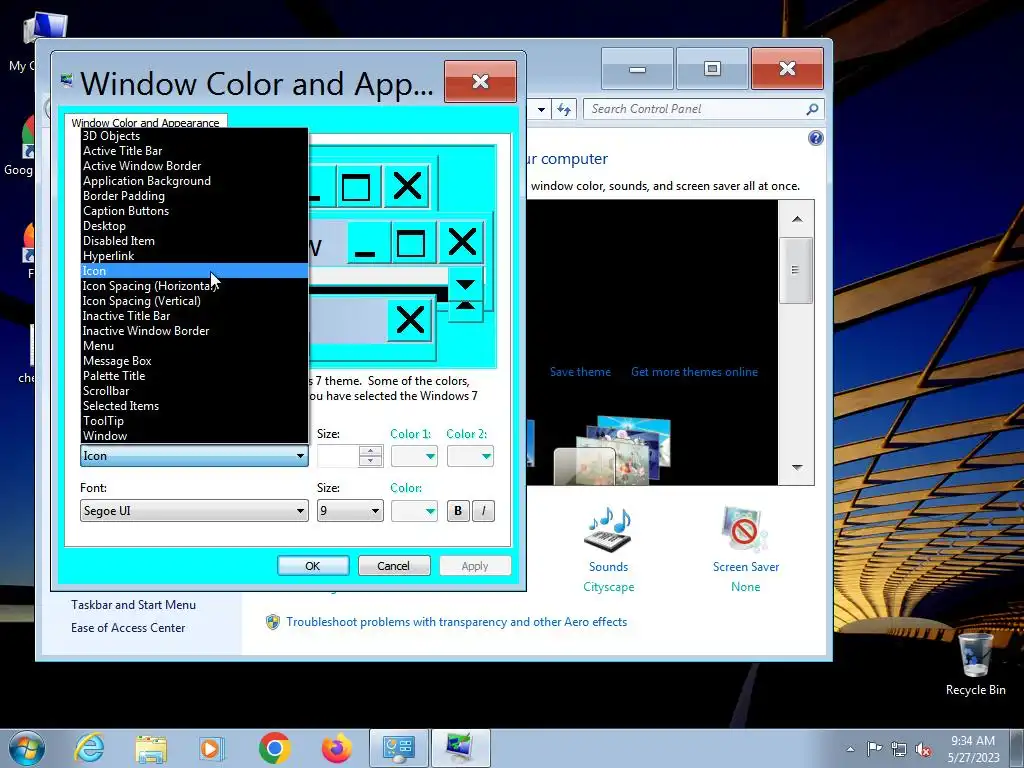Choose Disabled Item entry
The width and height of the screenshot is (1024, 768).
pyautogui.click(x=194, y=241)
